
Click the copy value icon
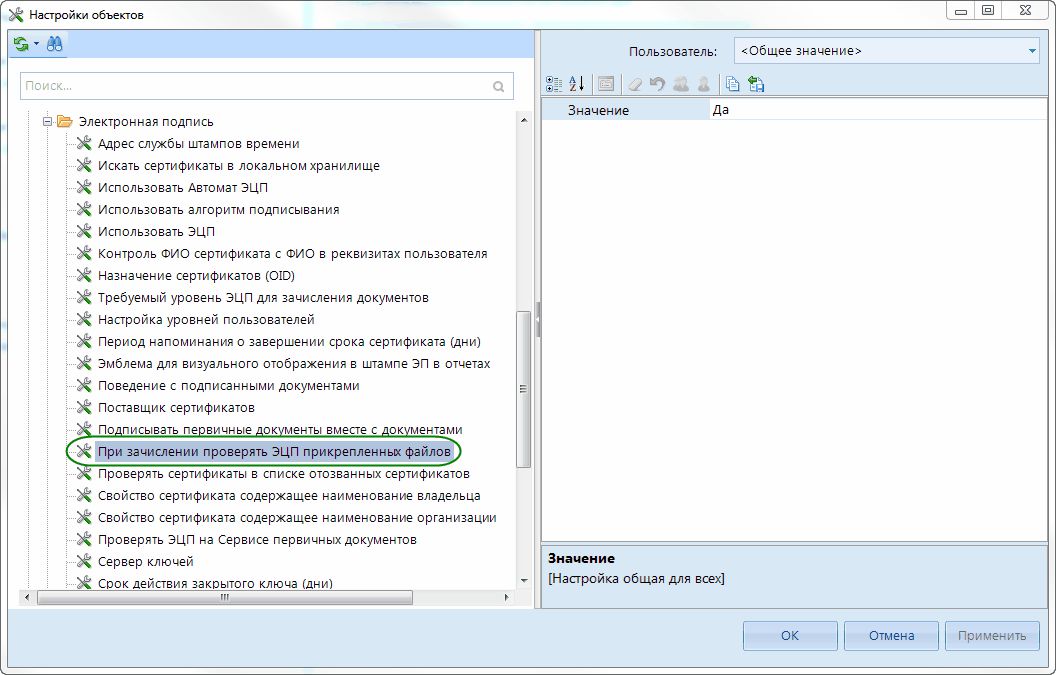(733, 84)
